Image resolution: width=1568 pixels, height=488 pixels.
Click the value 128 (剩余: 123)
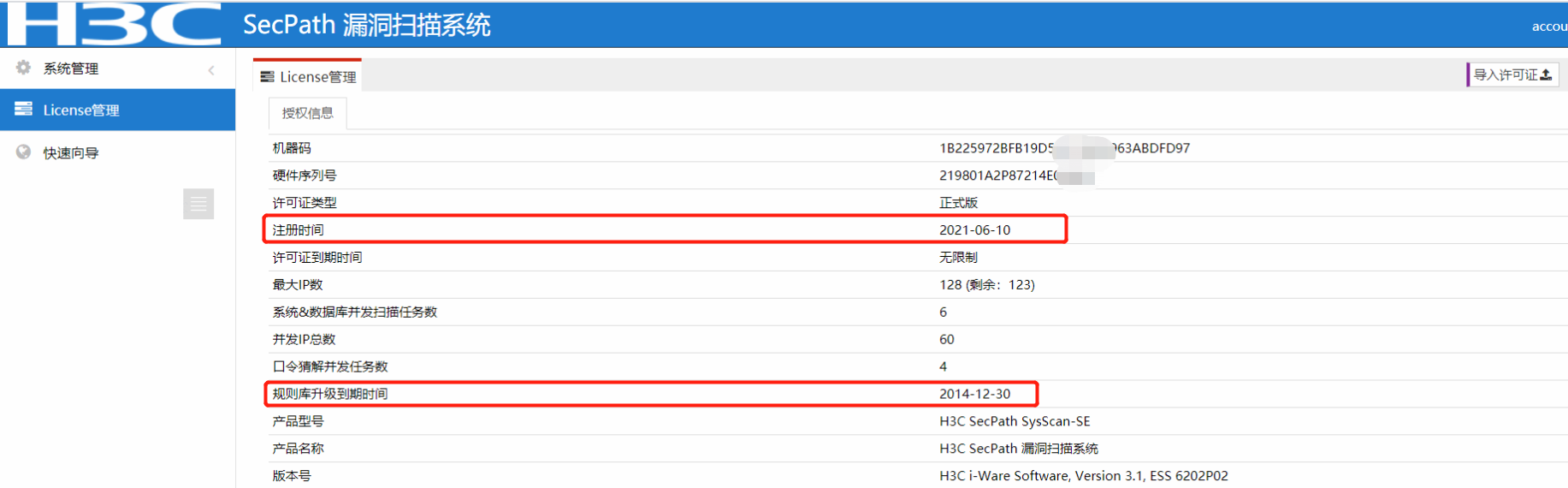tap(987, 285)
